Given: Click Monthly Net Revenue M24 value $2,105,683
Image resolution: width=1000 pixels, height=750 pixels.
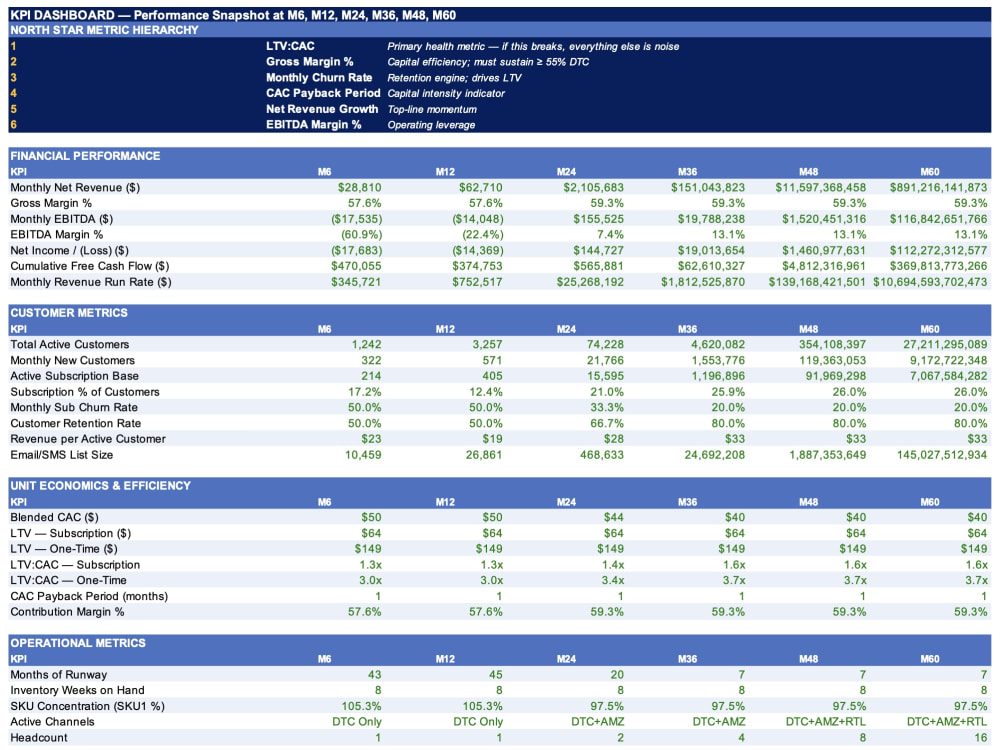Looking at the screenshot, I should point(593,188).
